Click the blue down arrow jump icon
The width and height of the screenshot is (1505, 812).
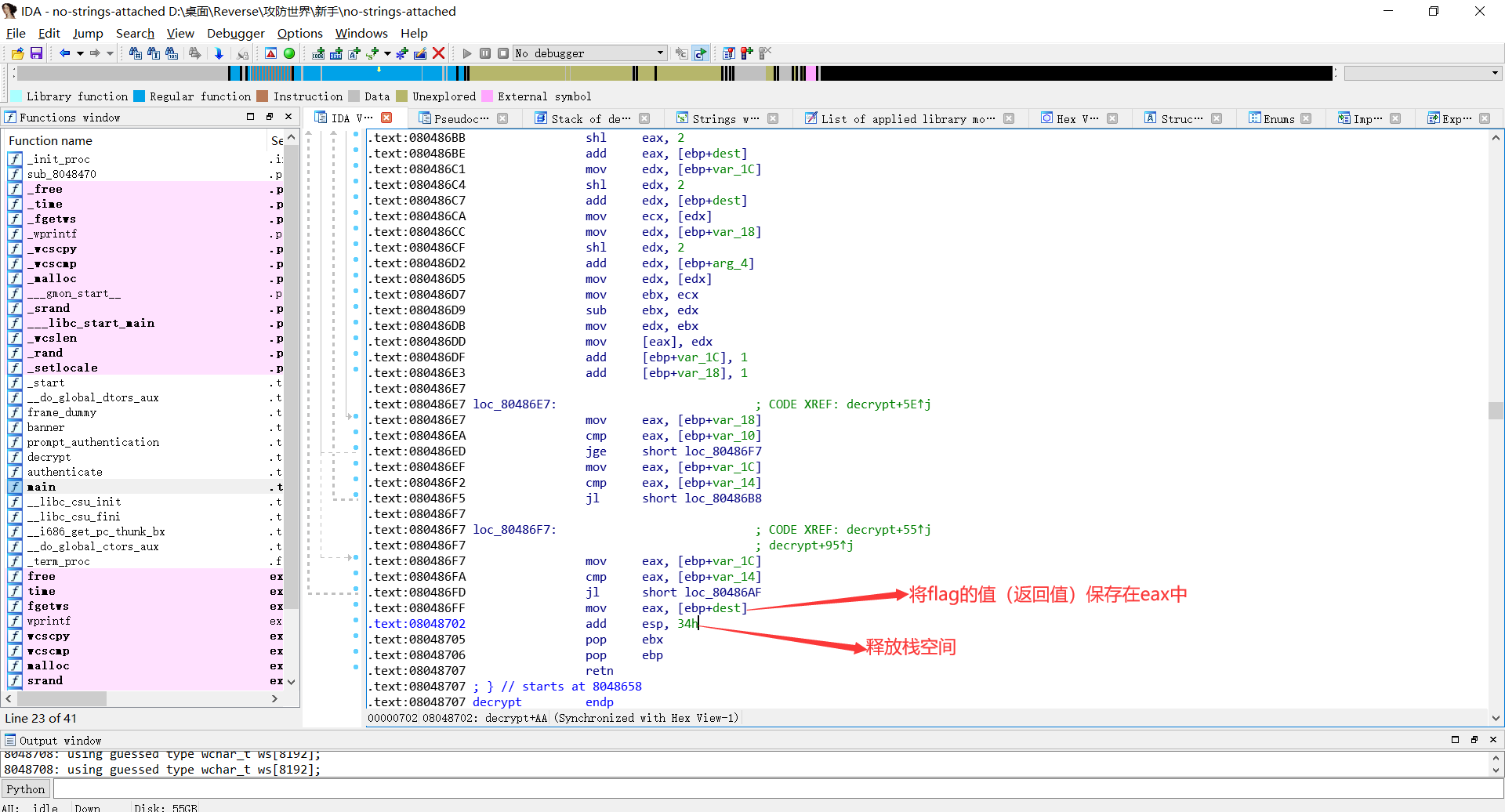(219, 53)
